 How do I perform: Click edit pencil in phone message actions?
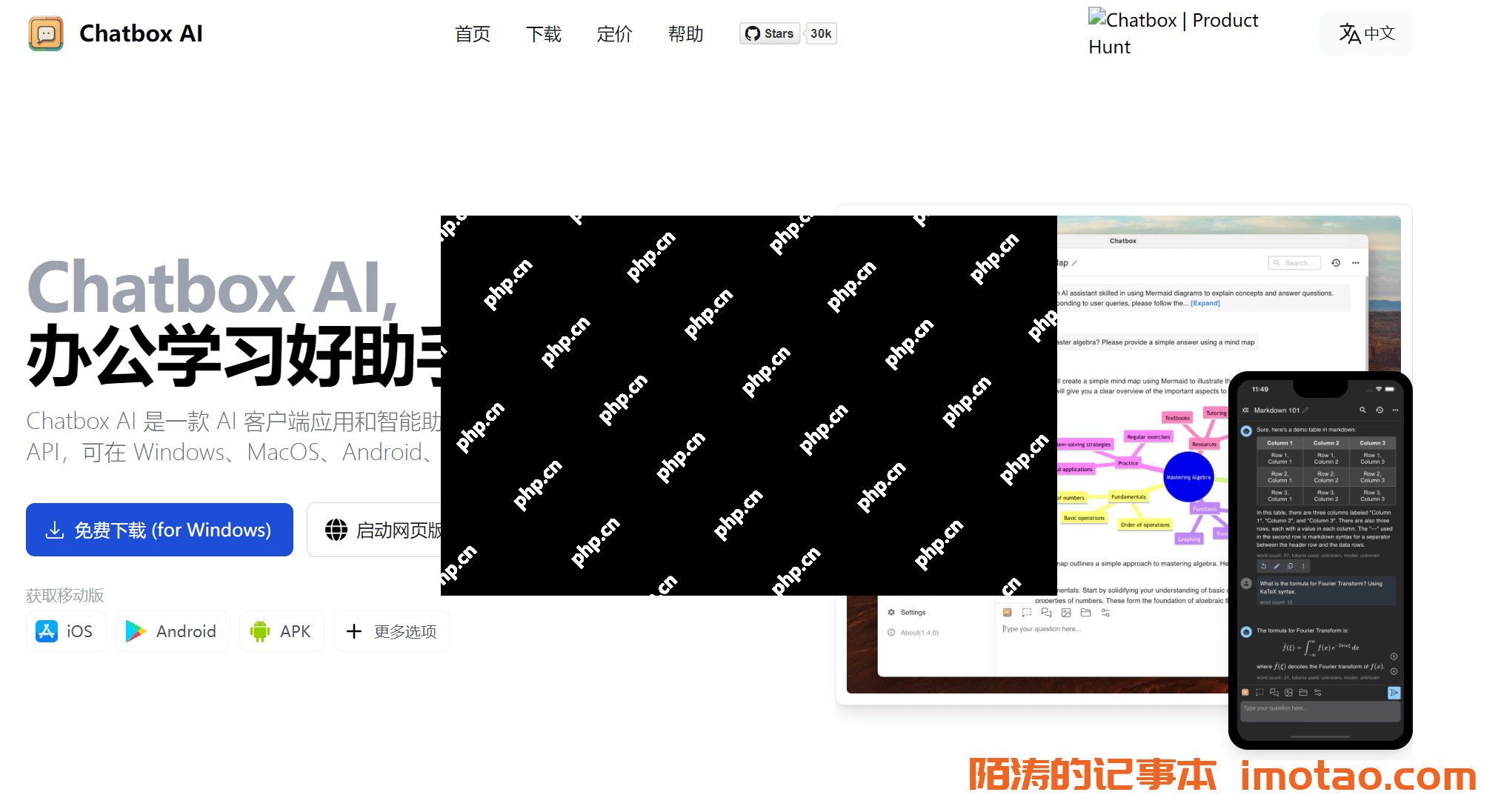point(1276,566)
